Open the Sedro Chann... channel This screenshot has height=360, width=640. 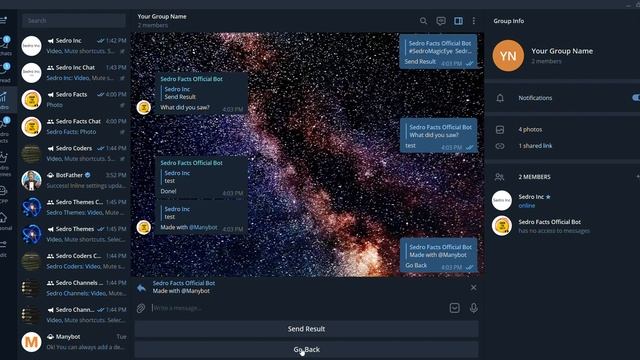74,315
